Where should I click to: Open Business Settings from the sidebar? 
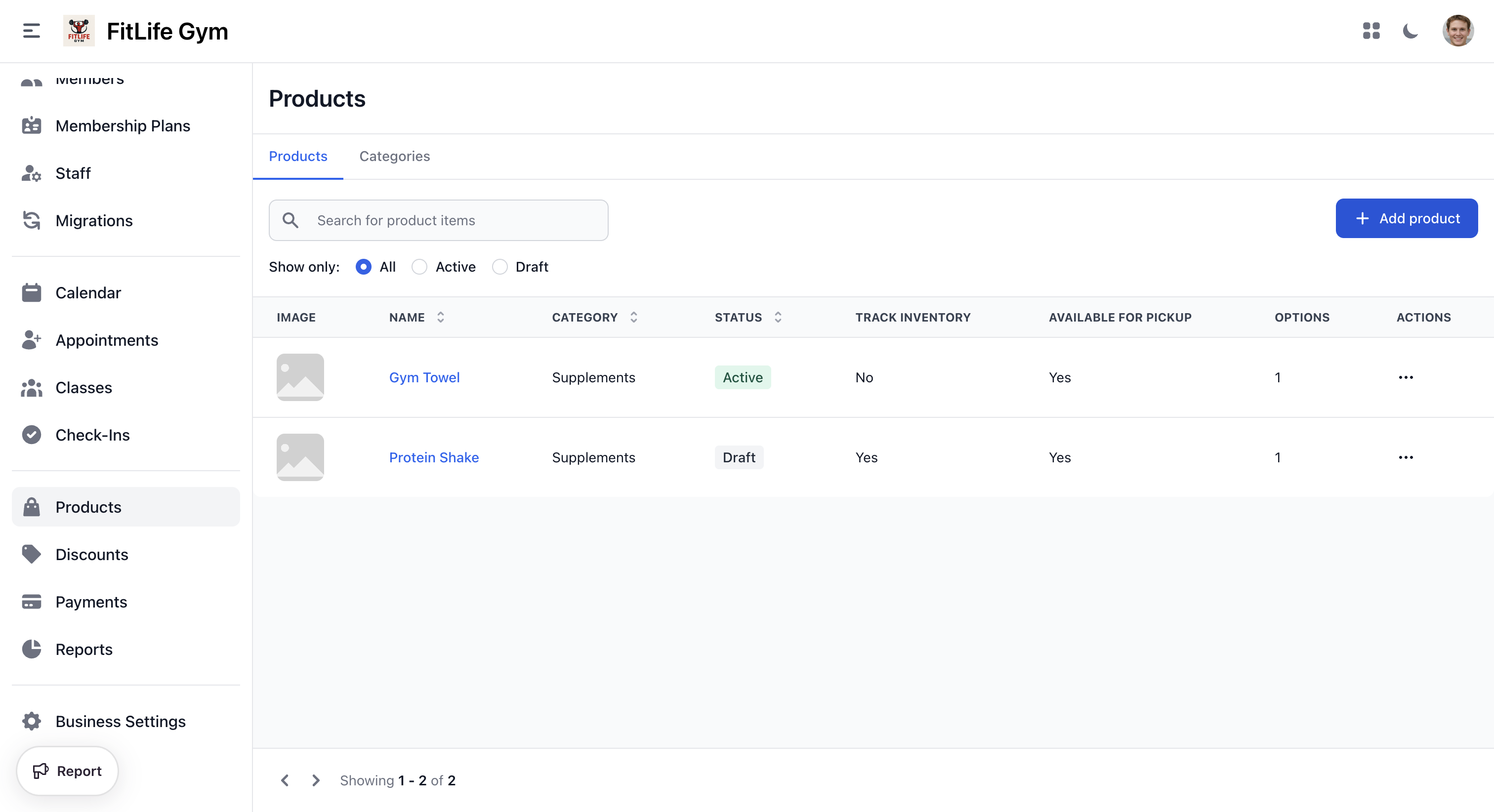[120, 721]
